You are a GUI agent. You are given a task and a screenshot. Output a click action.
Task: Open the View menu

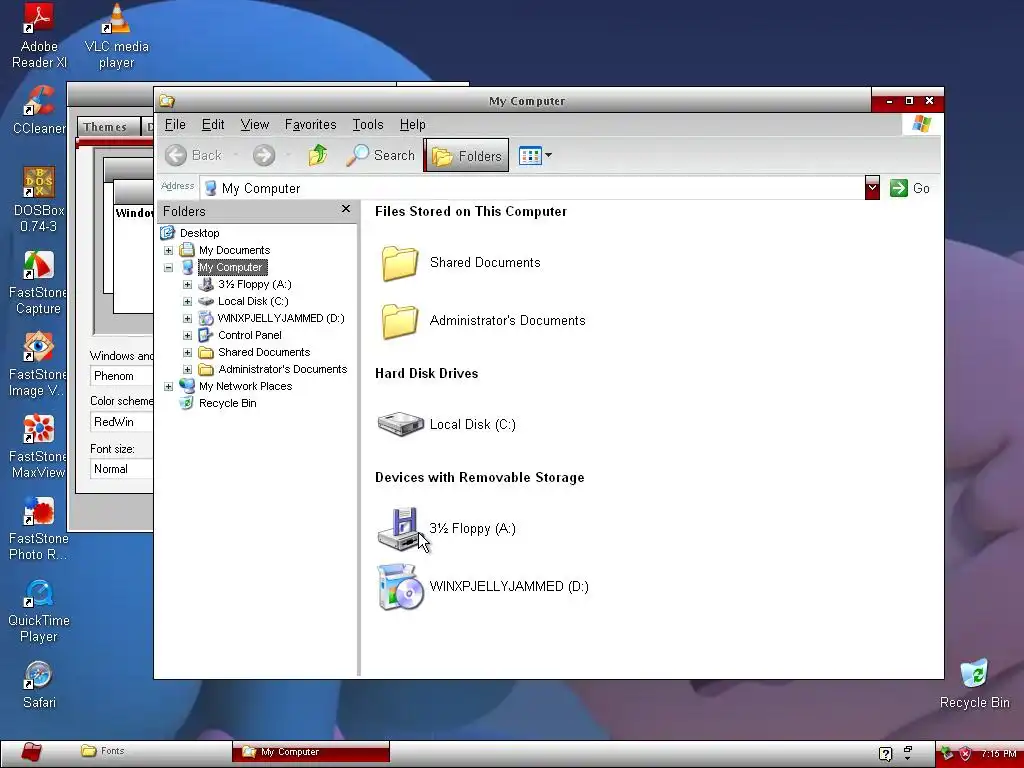(255, 124)
